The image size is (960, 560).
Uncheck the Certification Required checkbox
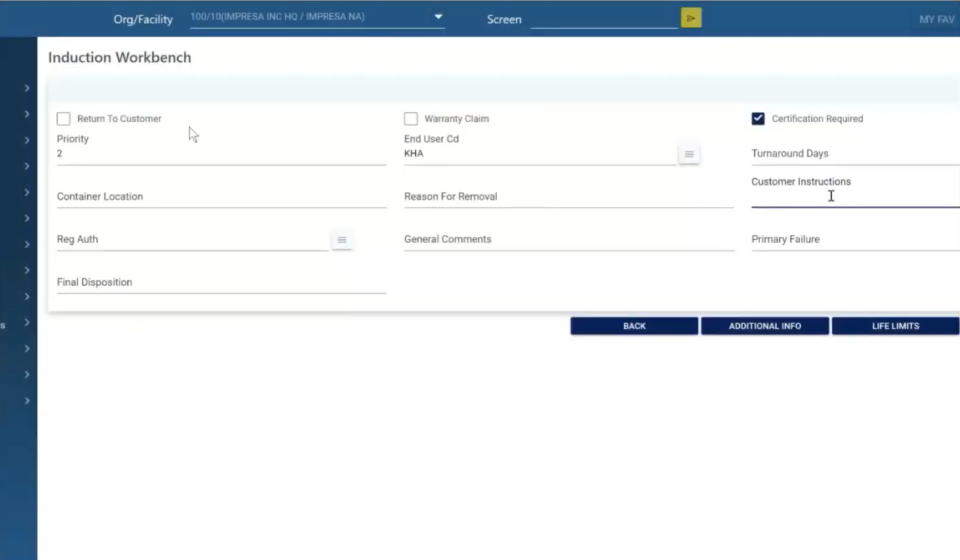(x=758, y=119)
